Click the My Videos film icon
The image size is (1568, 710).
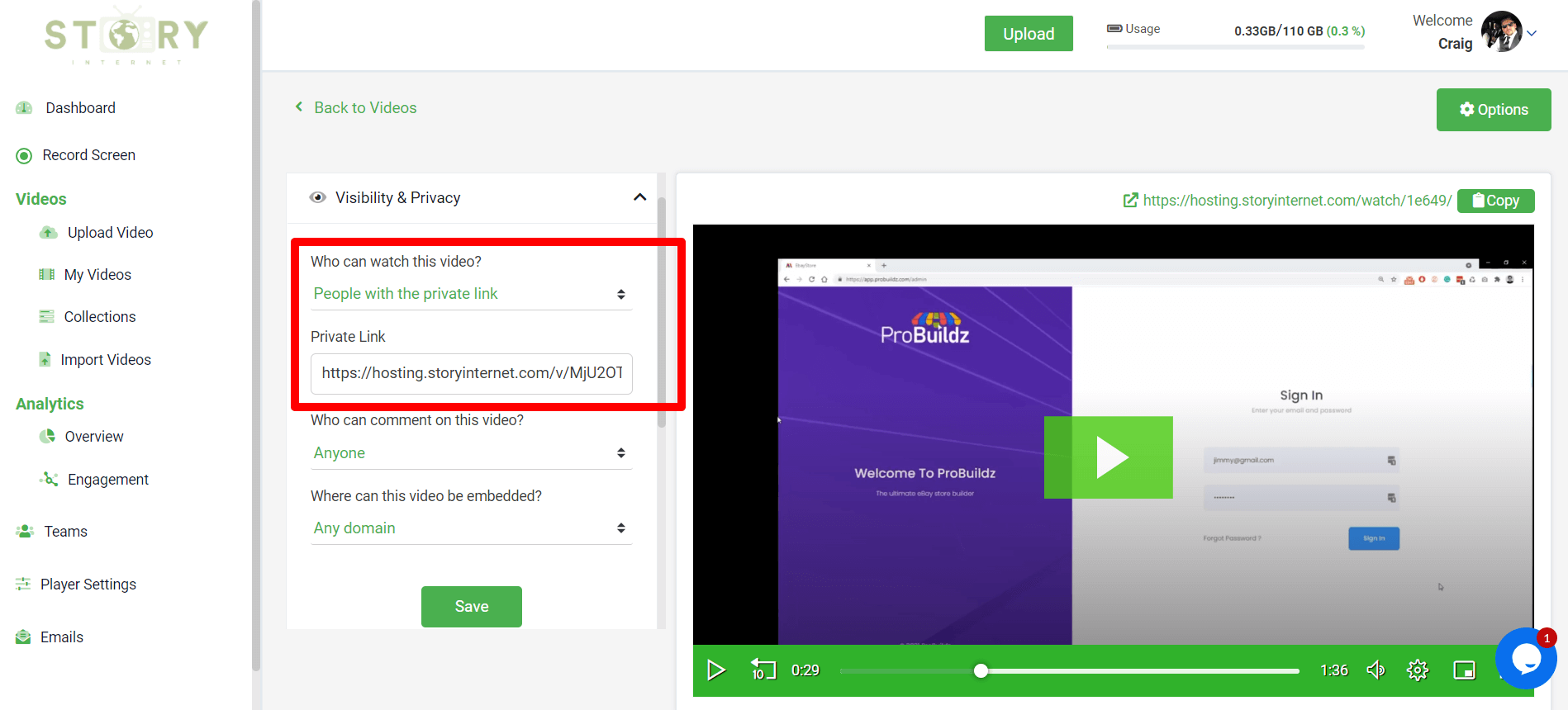click(47, 275)
